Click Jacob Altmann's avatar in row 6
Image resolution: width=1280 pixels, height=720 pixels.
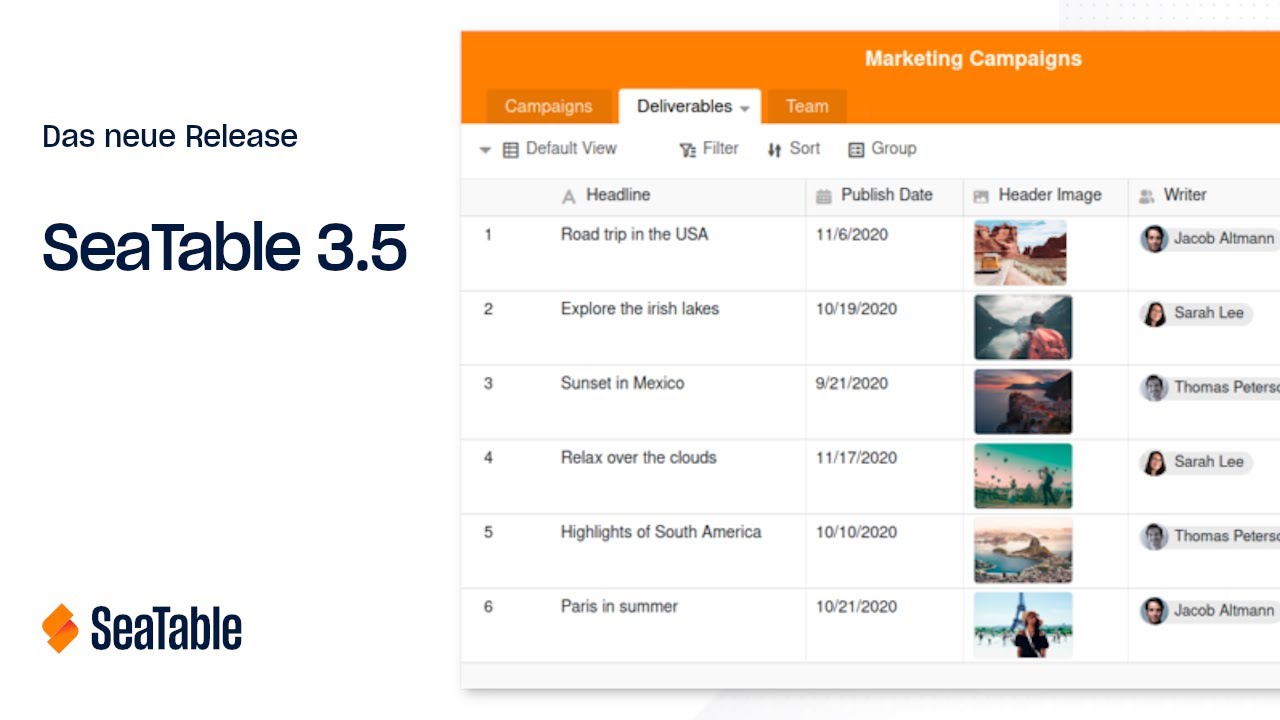(x=1154, y=611)
